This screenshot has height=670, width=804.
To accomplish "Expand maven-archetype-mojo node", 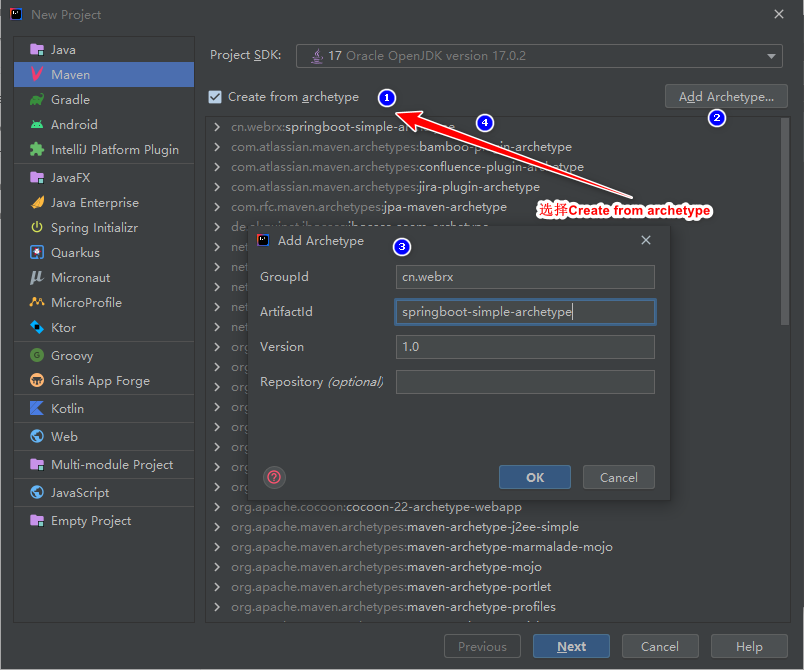I will [217, 567].
